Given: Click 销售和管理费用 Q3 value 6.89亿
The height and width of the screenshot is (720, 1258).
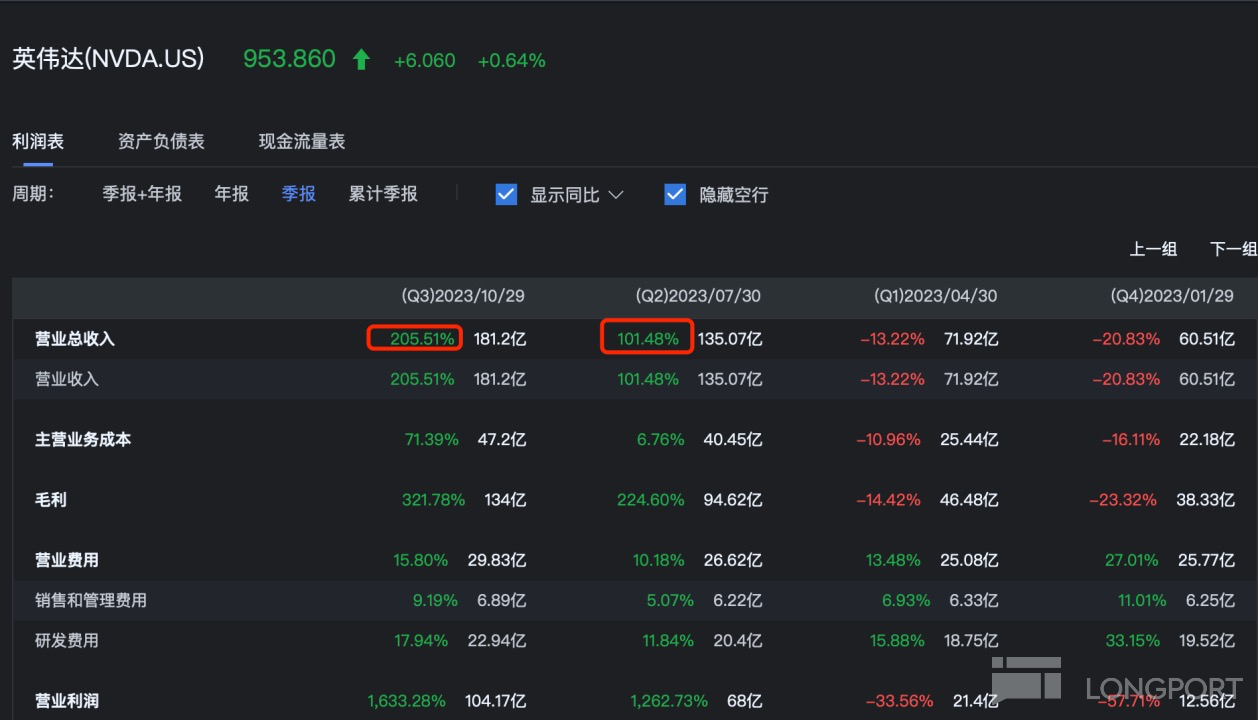Looking at the screenshot, I should tap(501, 600).
